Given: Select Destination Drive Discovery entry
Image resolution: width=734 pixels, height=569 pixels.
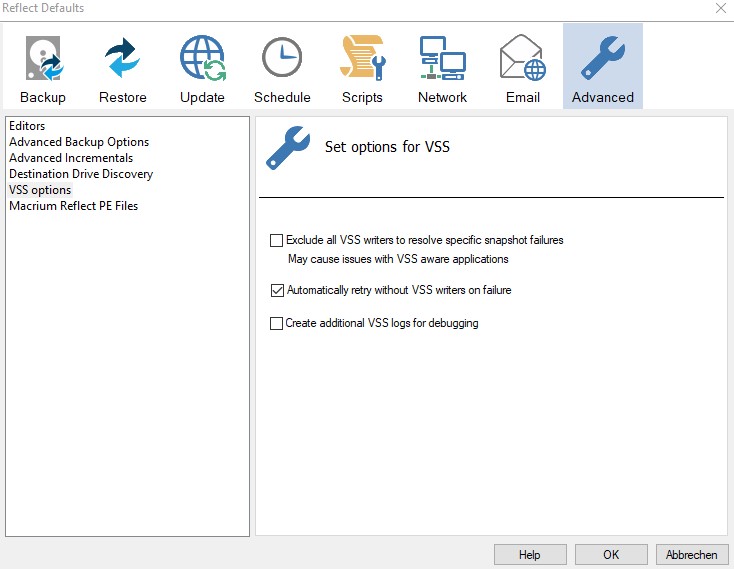Looking at the screenshot, I should (81, 174).
